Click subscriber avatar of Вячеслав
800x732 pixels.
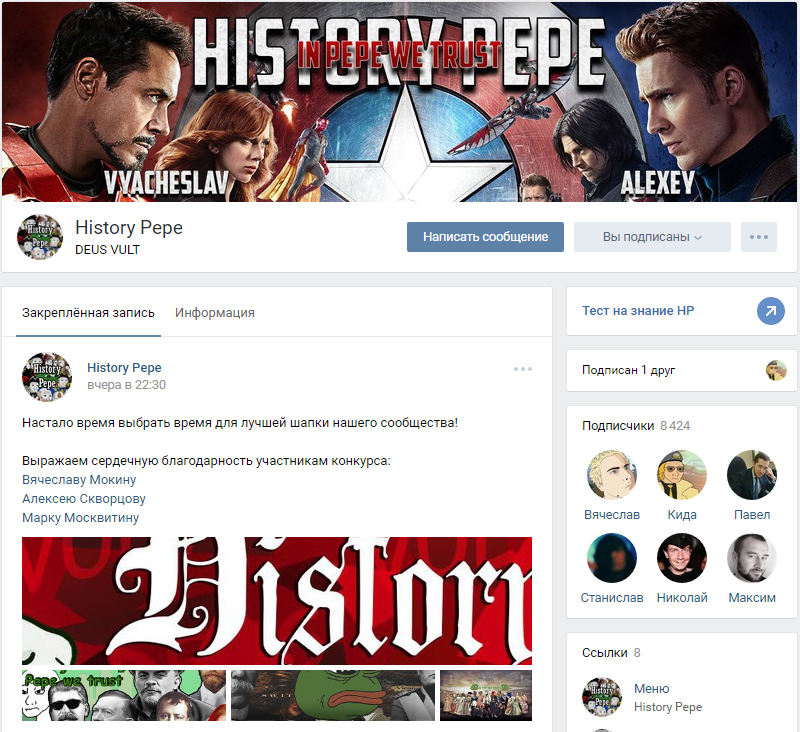click(x=612, y=475)
